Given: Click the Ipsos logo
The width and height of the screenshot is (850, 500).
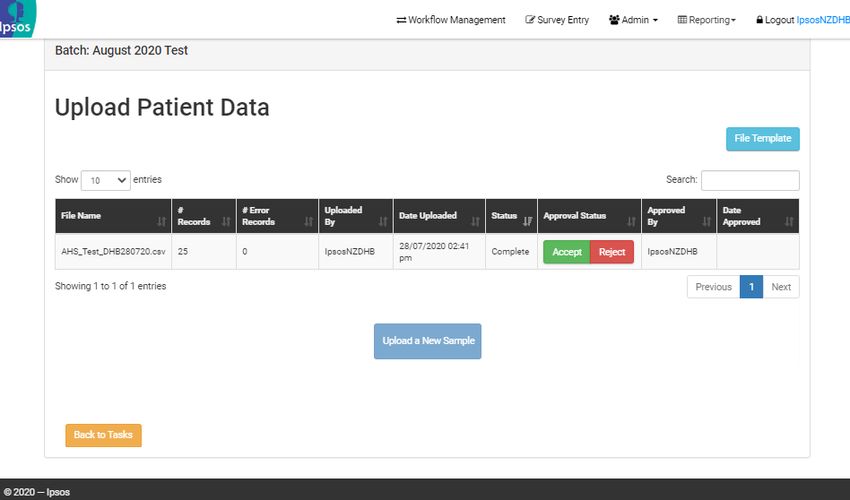Looking at the screenshot, I should click(x=17, y=18).
